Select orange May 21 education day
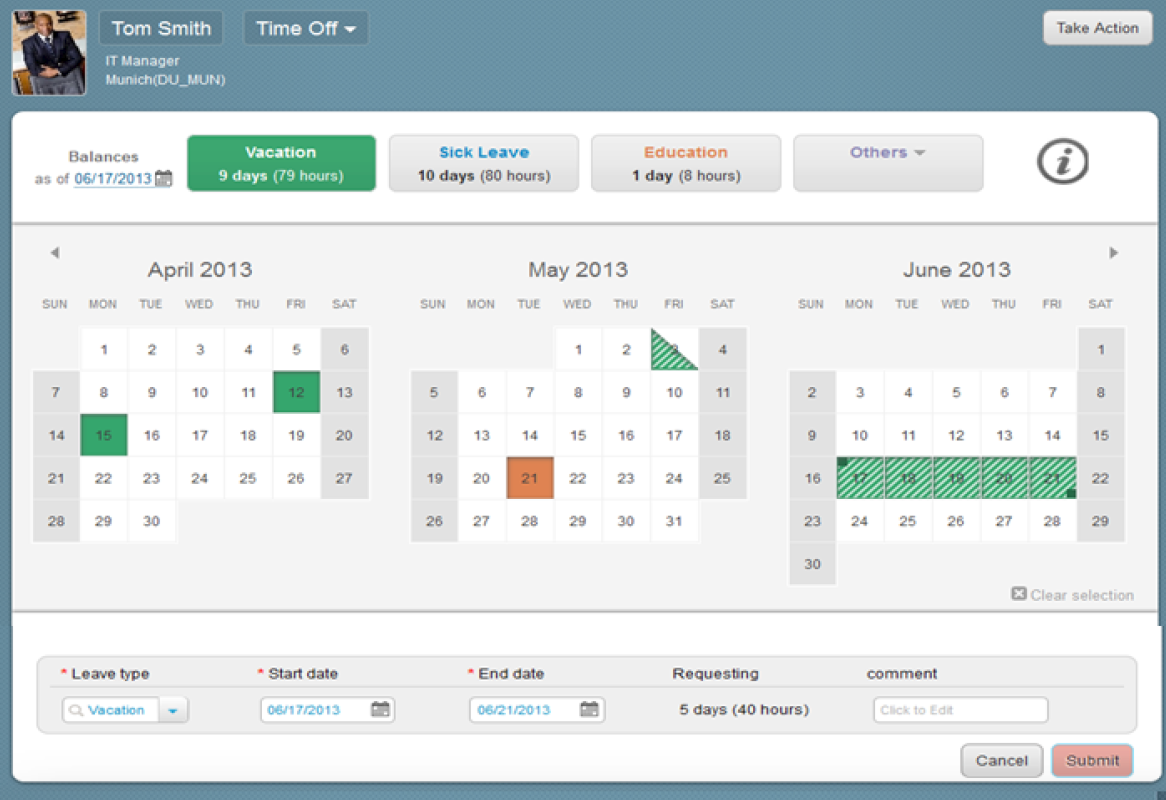 (x=530, y=478)
